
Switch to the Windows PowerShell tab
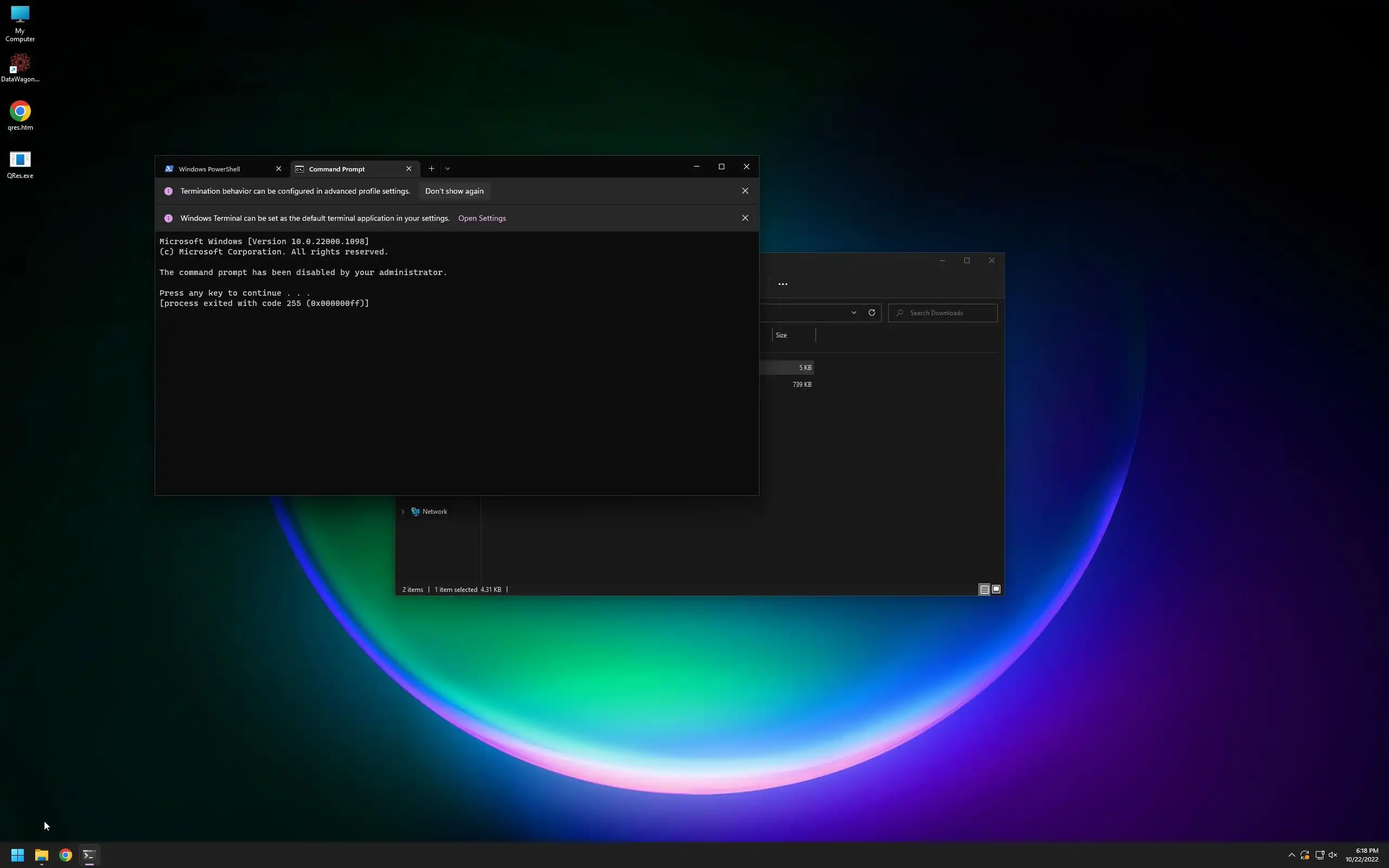pos(209,169)
